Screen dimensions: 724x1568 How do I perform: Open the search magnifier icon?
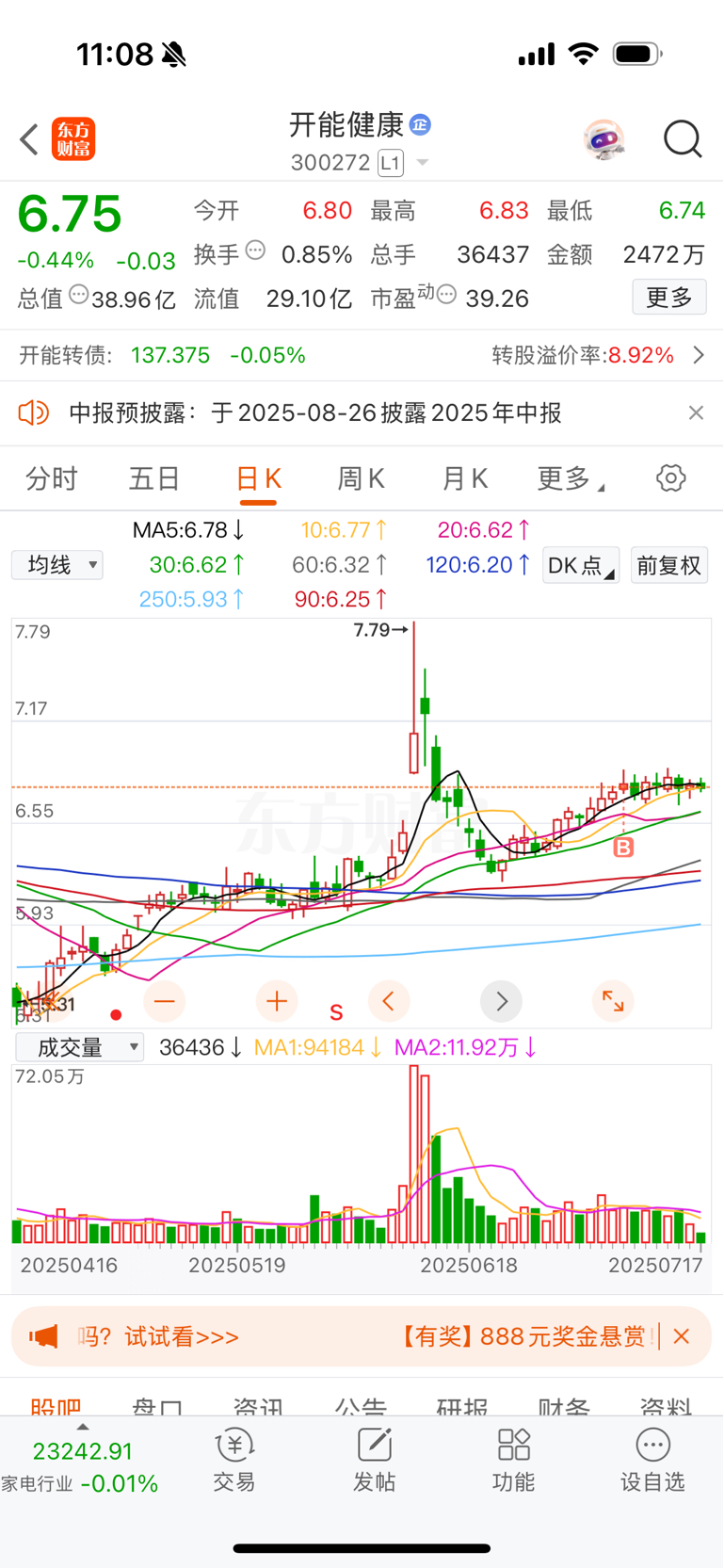[x=683, y=139]
